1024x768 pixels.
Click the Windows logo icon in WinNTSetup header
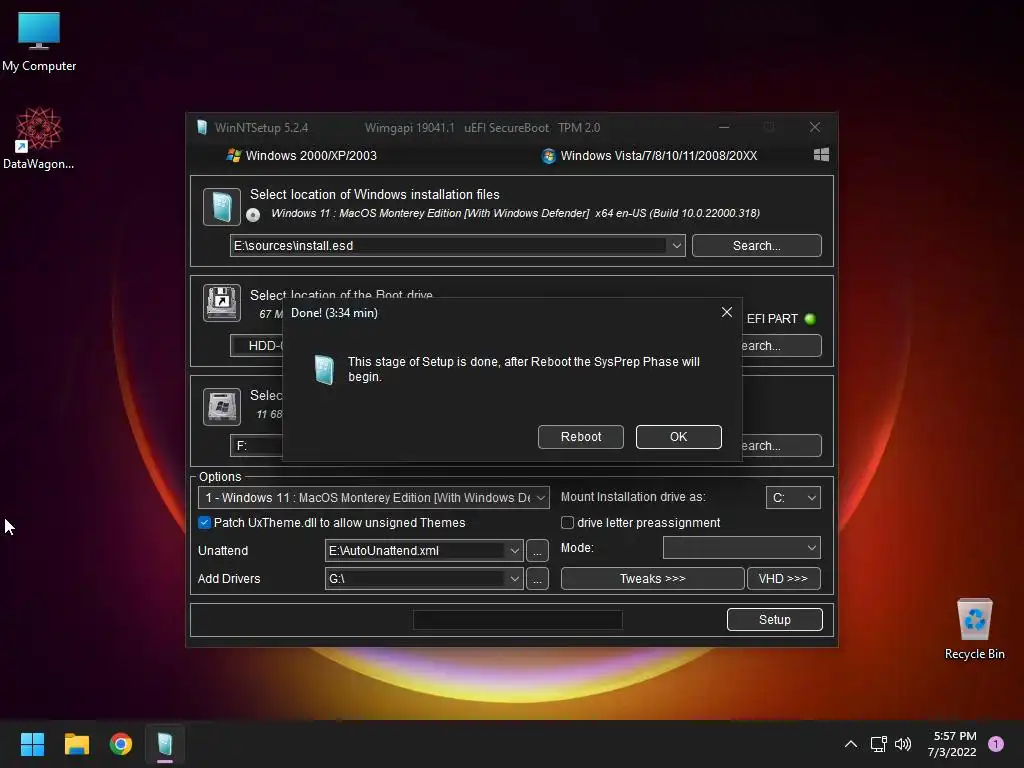pos(821,155)
